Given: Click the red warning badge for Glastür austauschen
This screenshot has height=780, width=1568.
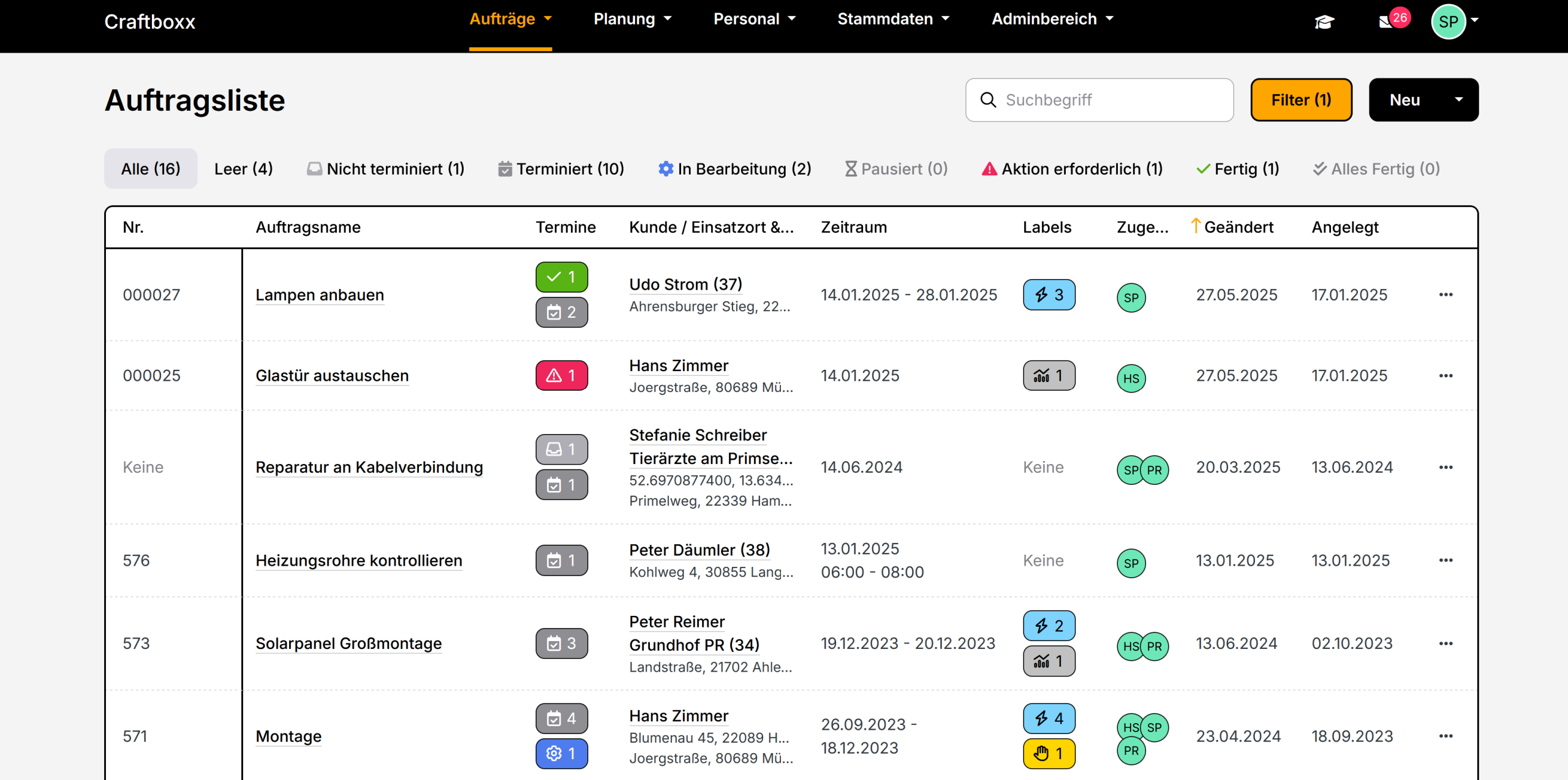Looking at the screenshot, I should pos(562,375).
